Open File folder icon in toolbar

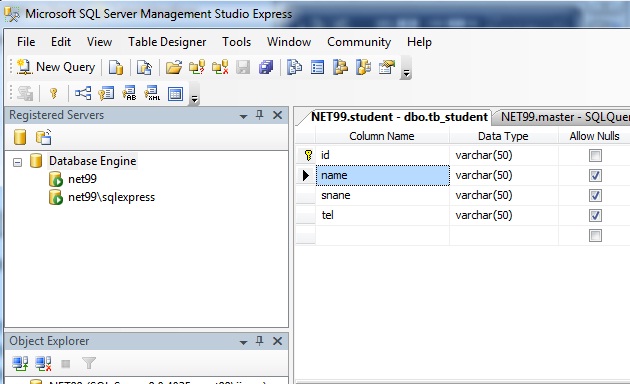click(174, 67)
